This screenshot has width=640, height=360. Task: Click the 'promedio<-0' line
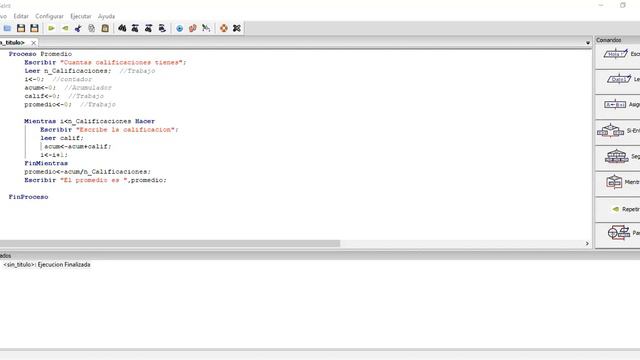point(48,104)
